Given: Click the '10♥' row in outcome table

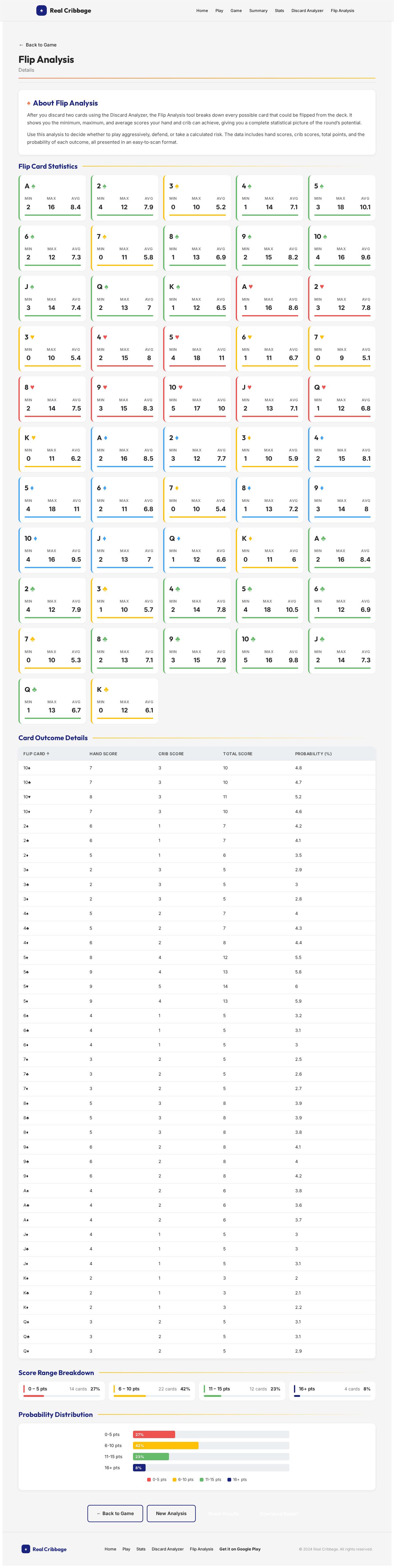Looking at the screenshot, I should click(197, 797).
